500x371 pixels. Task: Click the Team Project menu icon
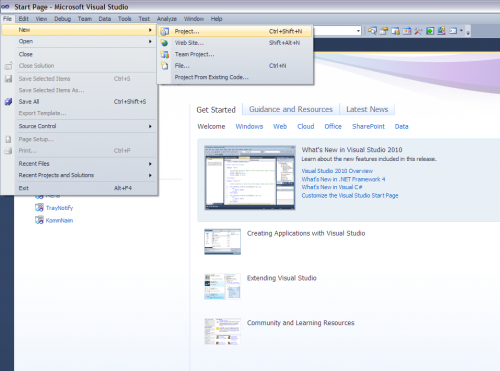click(165, 54)
